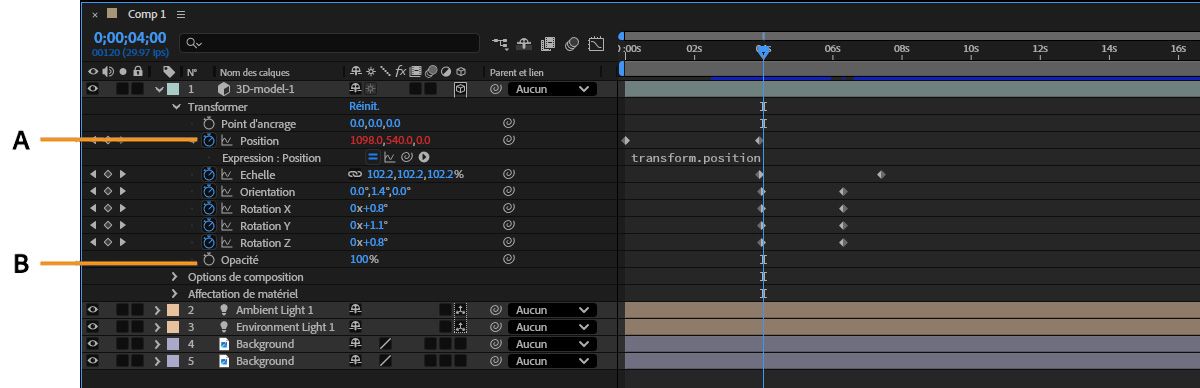Click the Echelle stopwatch icon
The height and width of the screenshot is (388, 1200).
209,175
